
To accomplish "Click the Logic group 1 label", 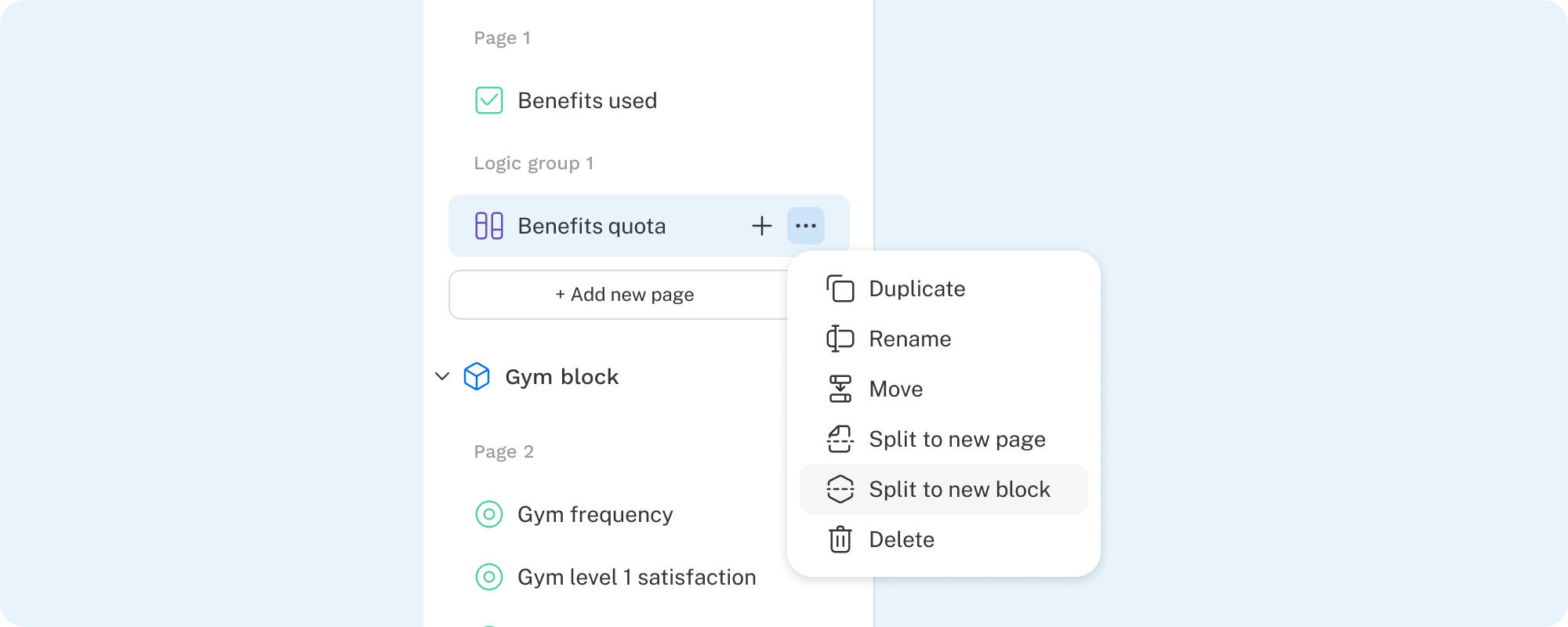I will coord(533,163).
